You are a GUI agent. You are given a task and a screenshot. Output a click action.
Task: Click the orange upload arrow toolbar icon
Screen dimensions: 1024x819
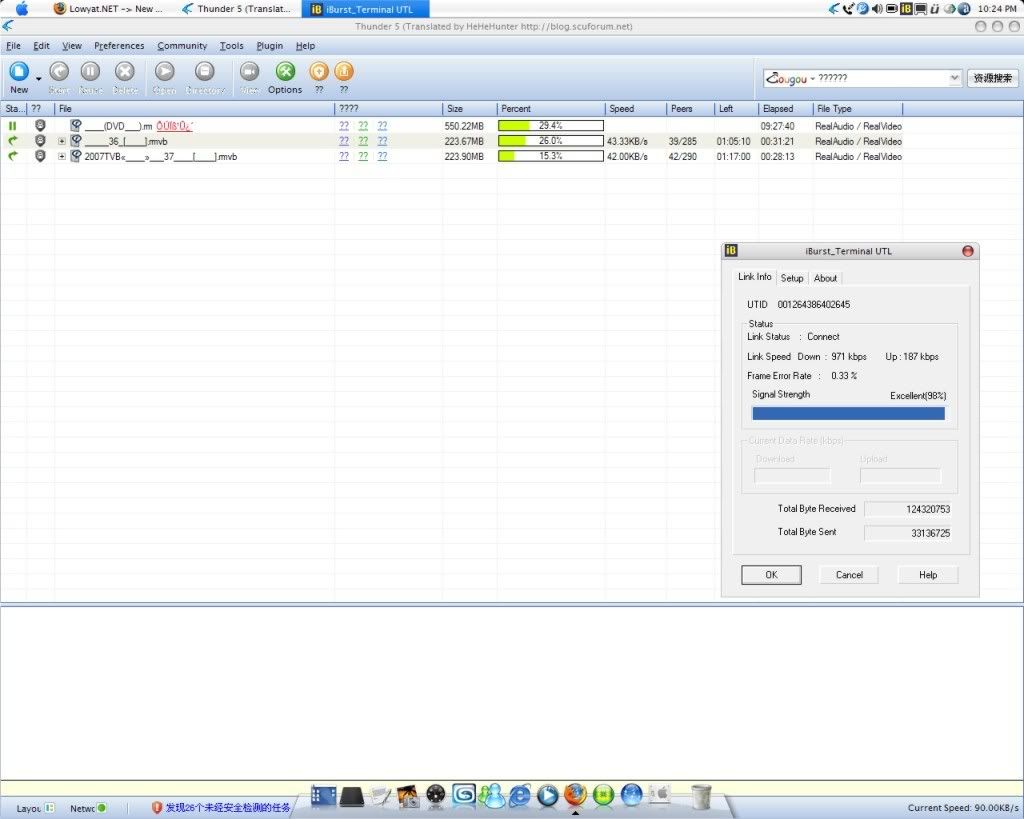[x=343, y=72]
